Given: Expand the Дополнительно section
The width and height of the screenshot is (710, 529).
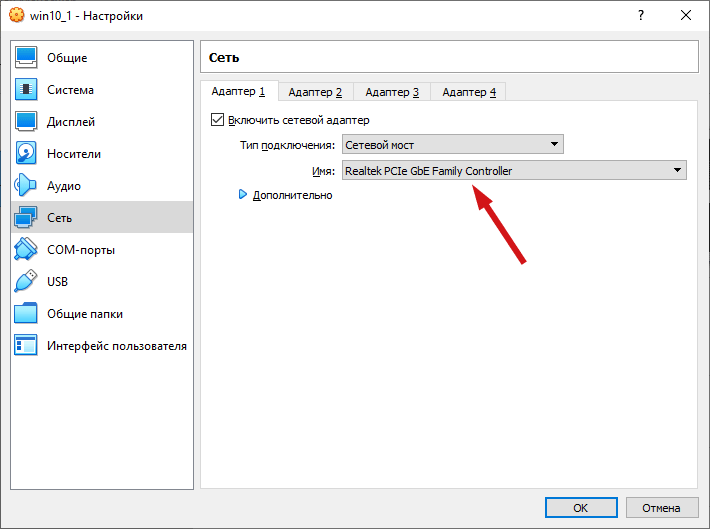Looking at the screenshot, I should point(286,195).
